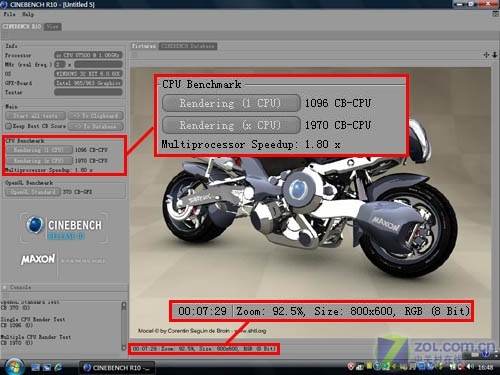500x375 pixels.
Task: Enable the Keep Best CB Score checkbox
Action: [9, 126]
